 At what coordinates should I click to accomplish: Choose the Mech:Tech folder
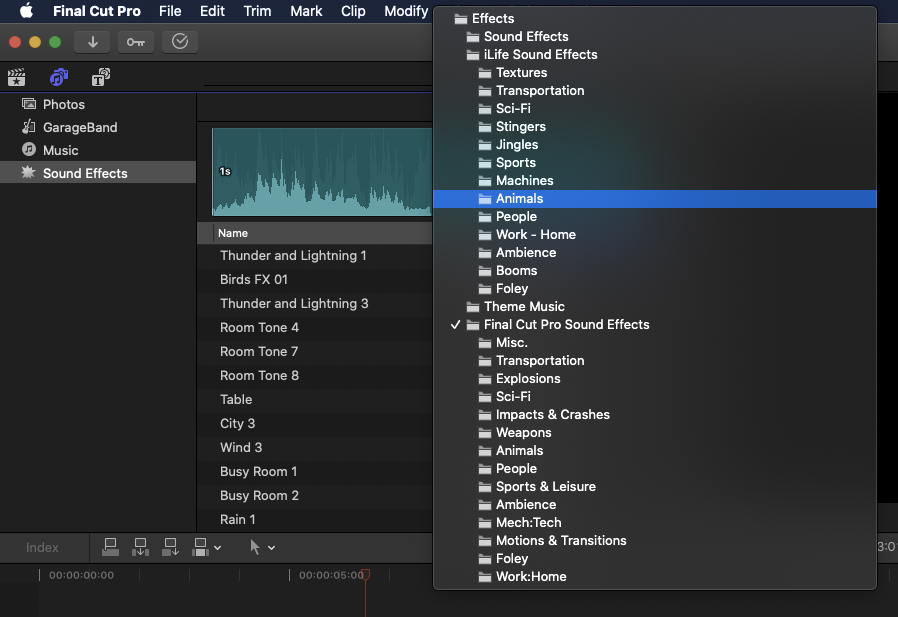tap(655, 522)
